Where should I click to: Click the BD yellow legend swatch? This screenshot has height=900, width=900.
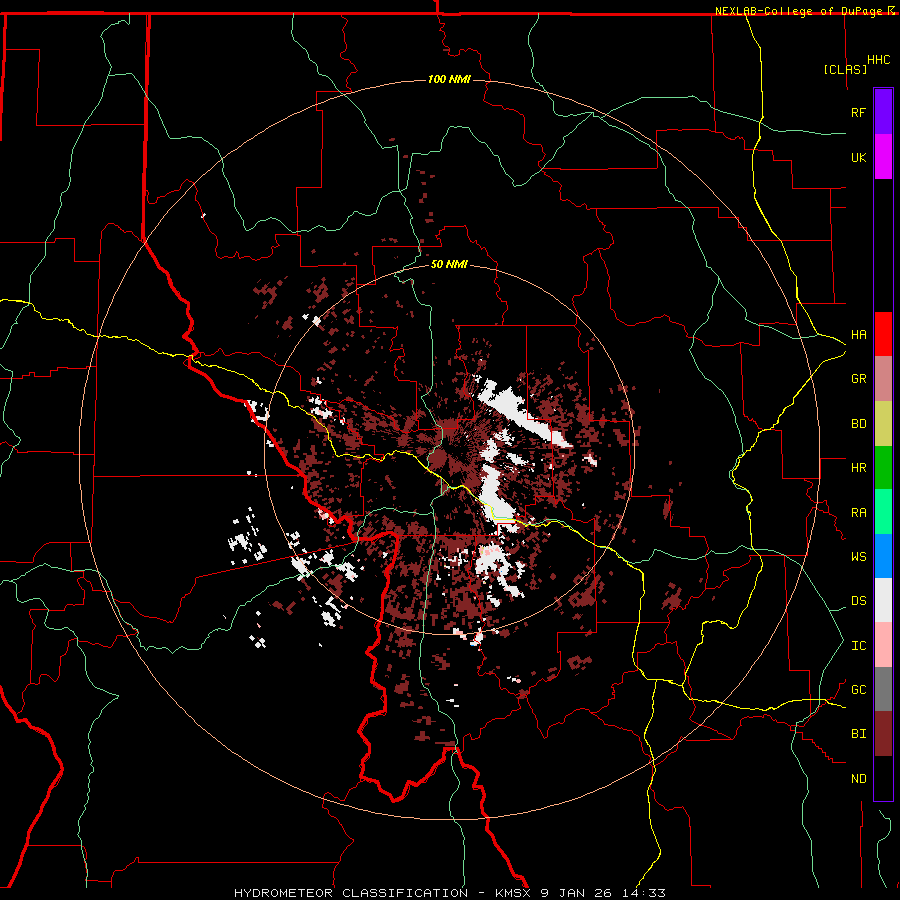pos(883,424)
